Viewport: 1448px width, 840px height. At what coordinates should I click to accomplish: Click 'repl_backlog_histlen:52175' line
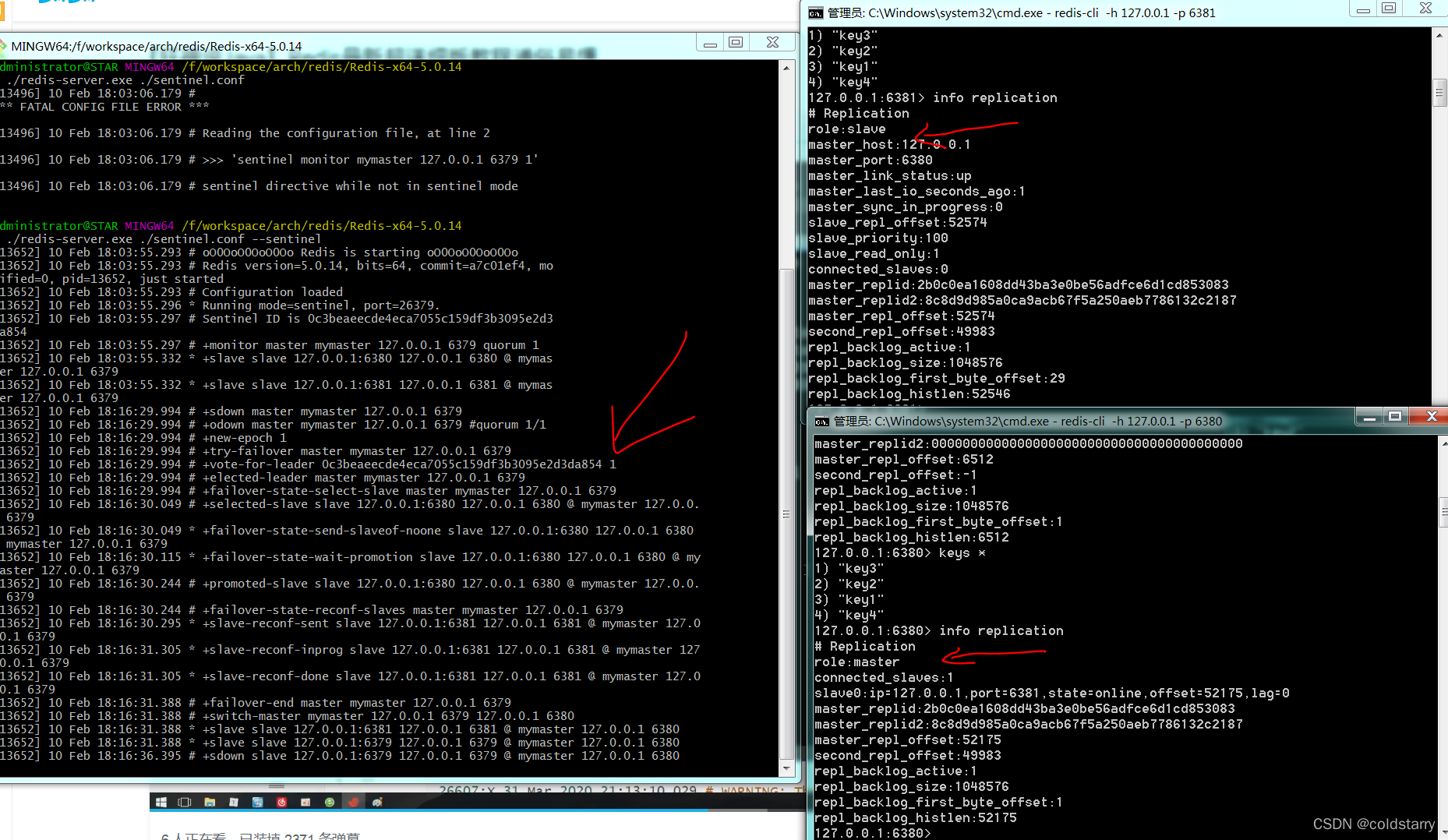tap(916, 818)
